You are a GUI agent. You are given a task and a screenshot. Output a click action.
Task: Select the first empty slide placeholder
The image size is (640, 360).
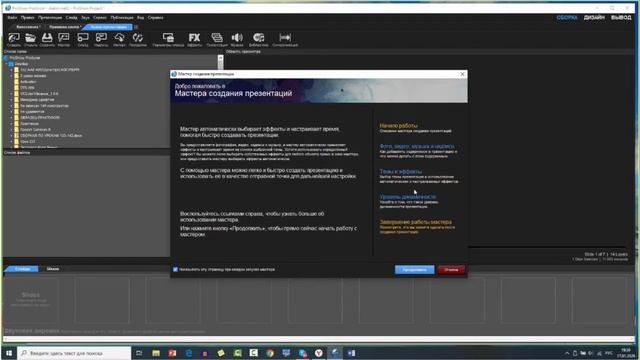point(31,300)
